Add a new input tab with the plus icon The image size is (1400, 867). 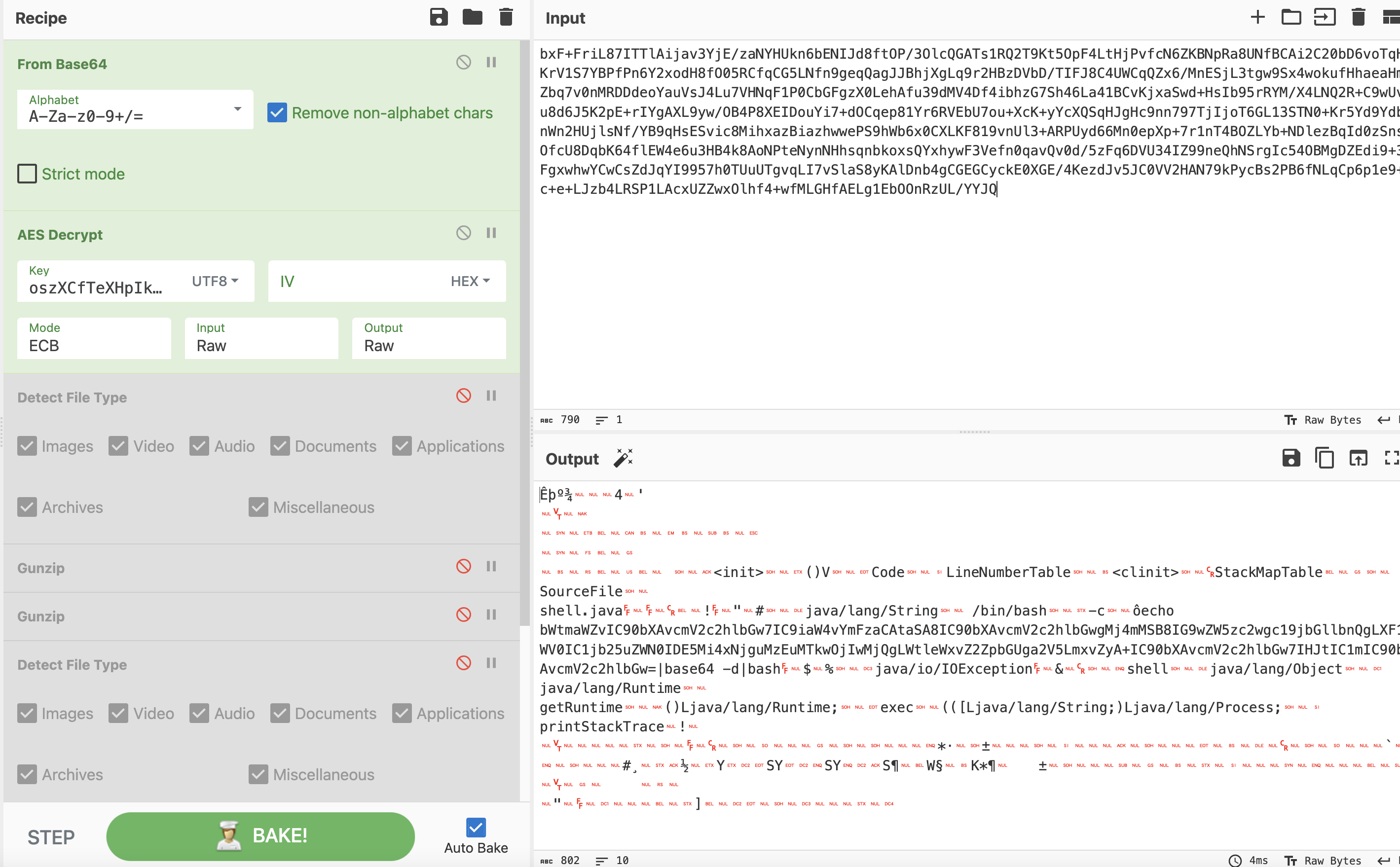(1257, 17)
